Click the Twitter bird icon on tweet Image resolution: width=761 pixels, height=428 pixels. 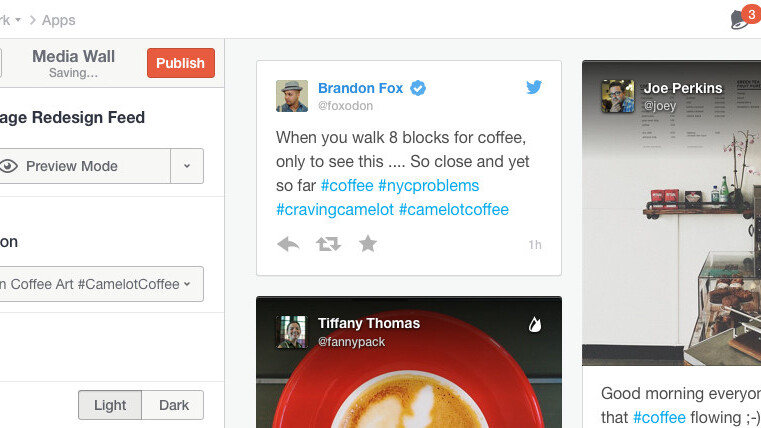click(x=534, y=87)
